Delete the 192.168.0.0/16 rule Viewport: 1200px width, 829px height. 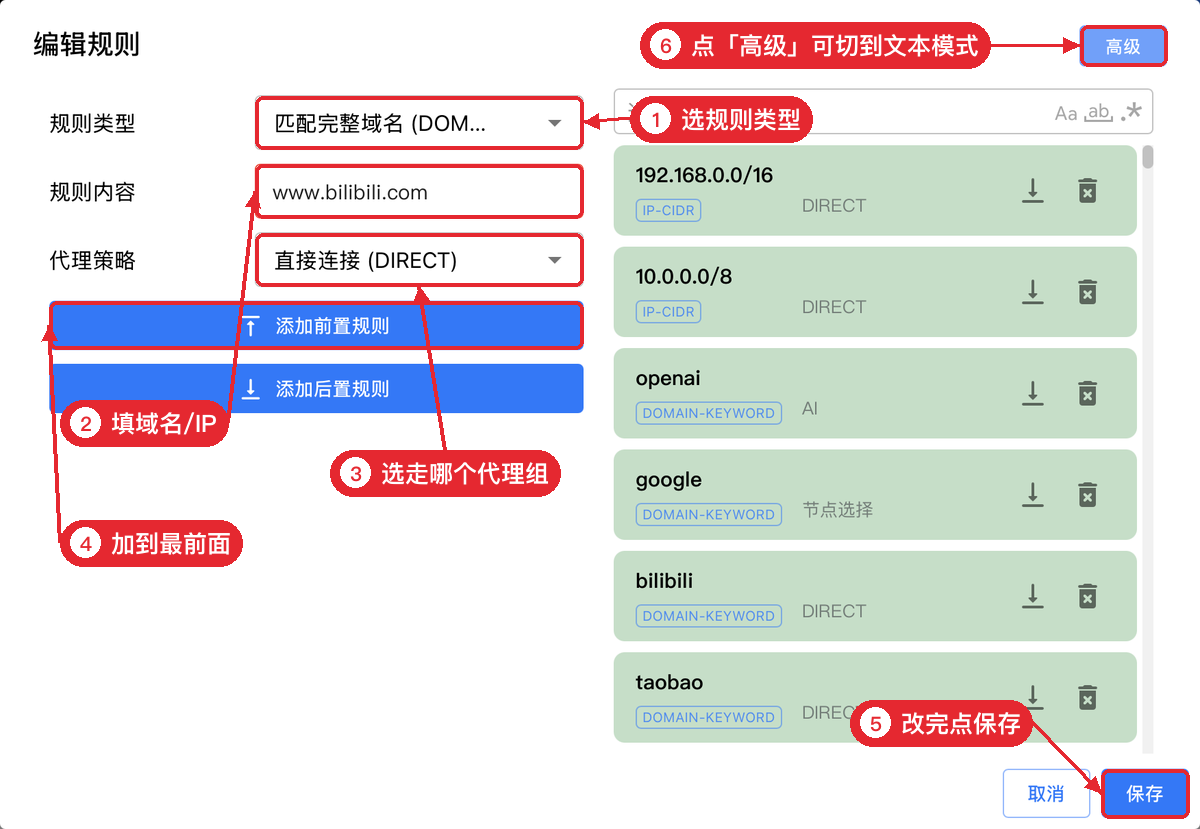pyautogui.click(x=1088, y=190)
